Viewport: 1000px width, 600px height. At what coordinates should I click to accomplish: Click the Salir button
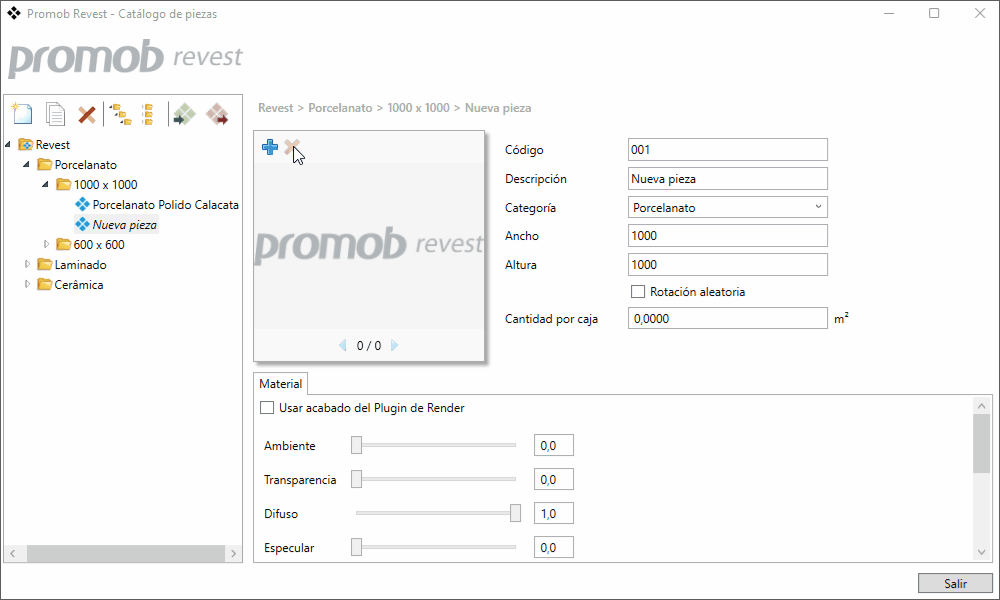point(955,583)
